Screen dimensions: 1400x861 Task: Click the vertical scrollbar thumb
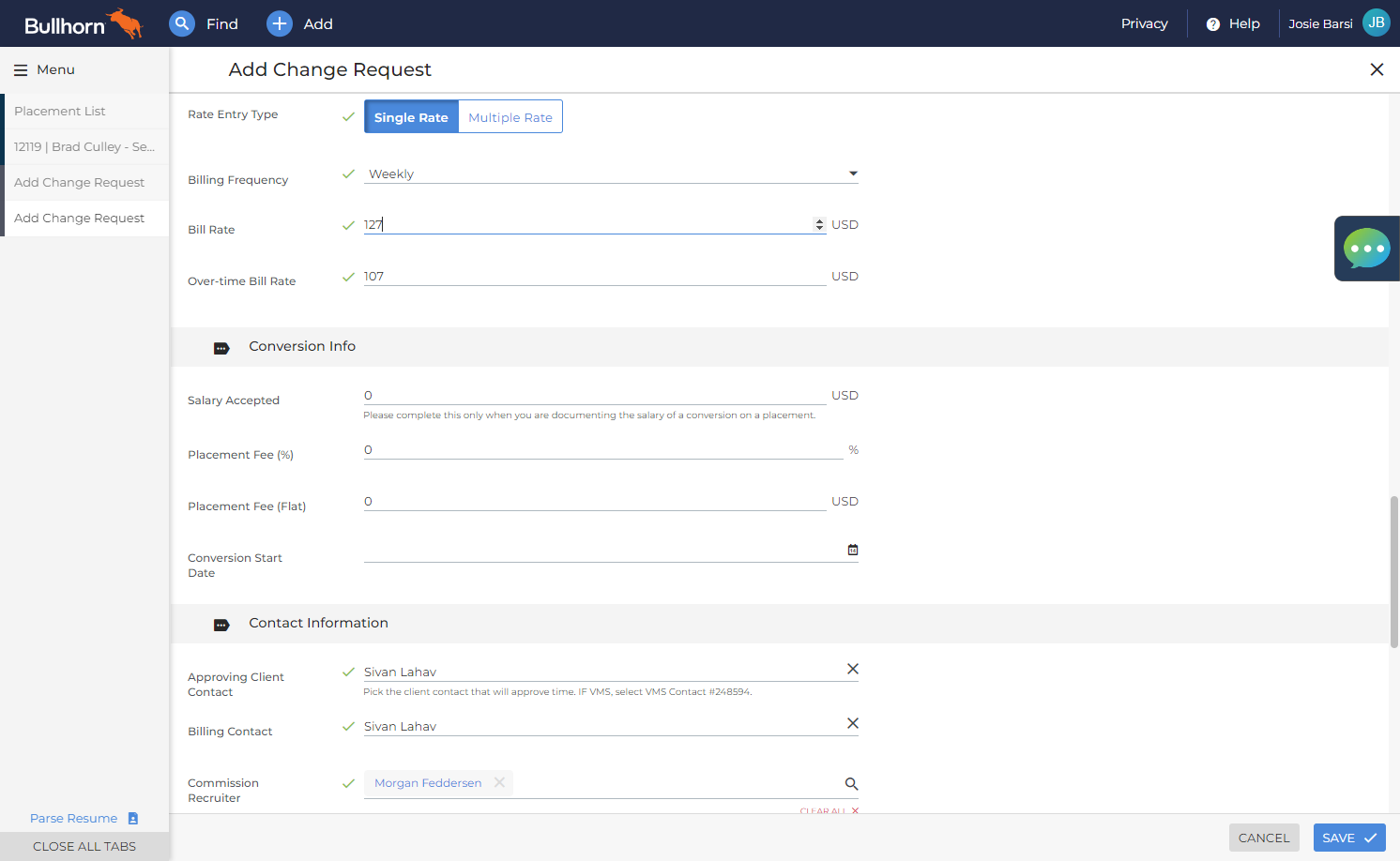(x=1394, y=571)
